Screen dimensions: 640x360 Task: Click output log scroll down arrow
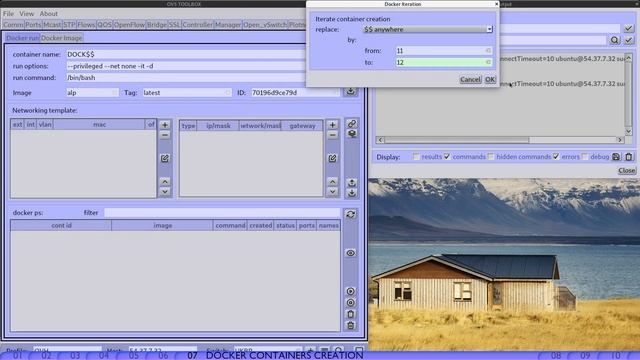[629, 131]
